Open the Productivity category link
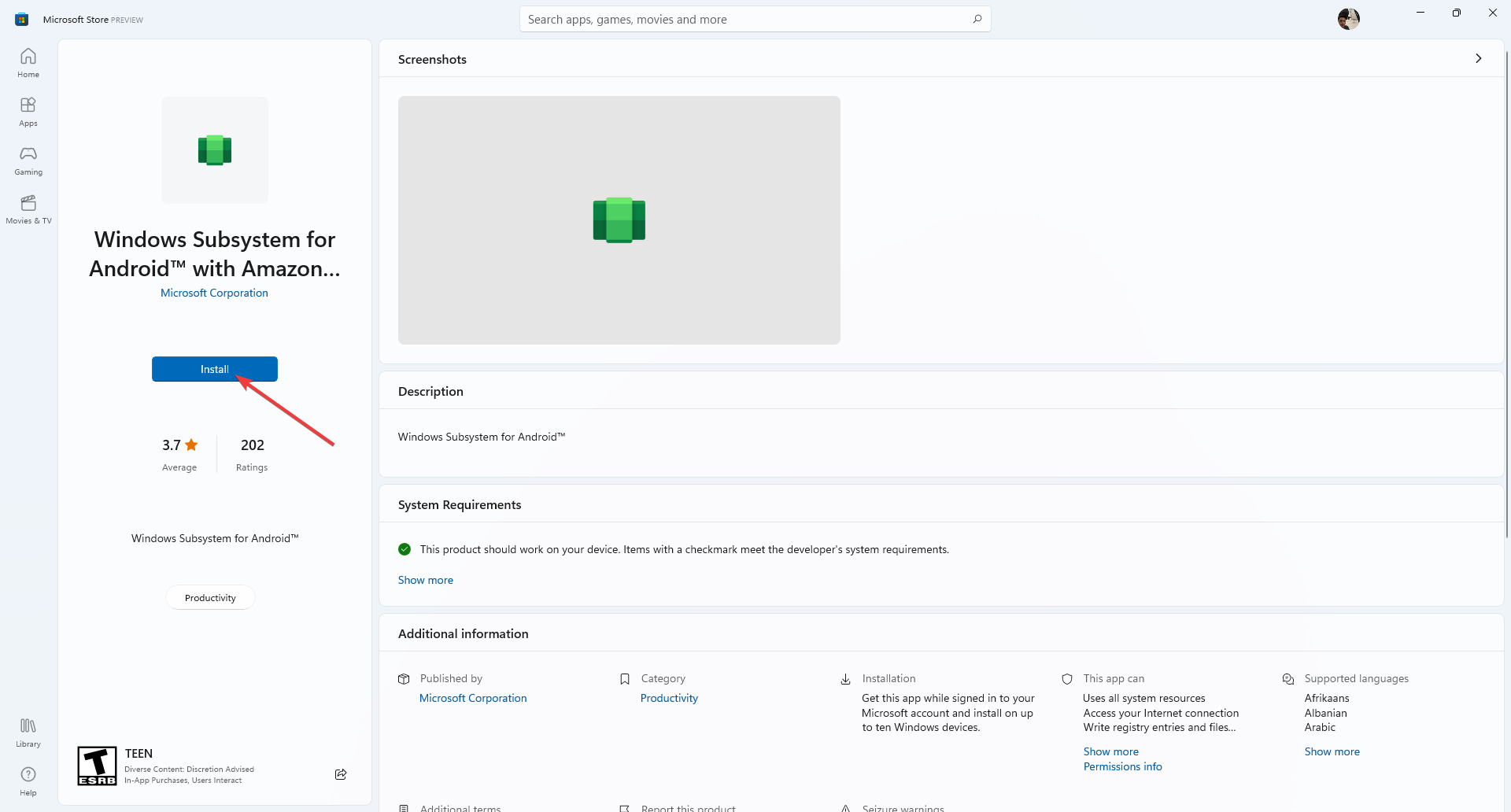1511x812 pixels. tap(669, 698)
